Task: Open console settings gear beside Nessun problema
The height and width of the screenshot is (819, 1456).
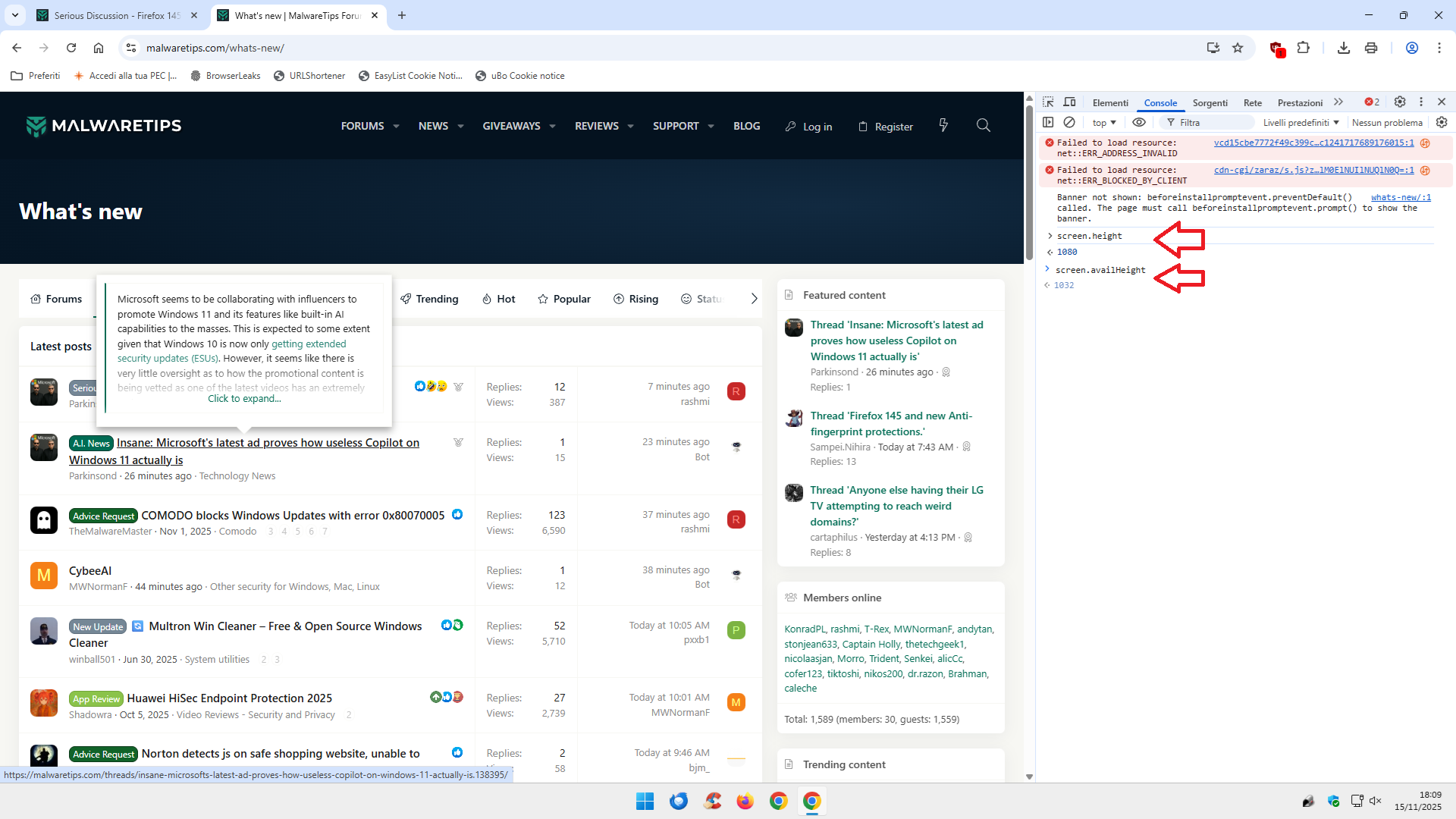Action: pyautogui.click(x=1442, y=122)
